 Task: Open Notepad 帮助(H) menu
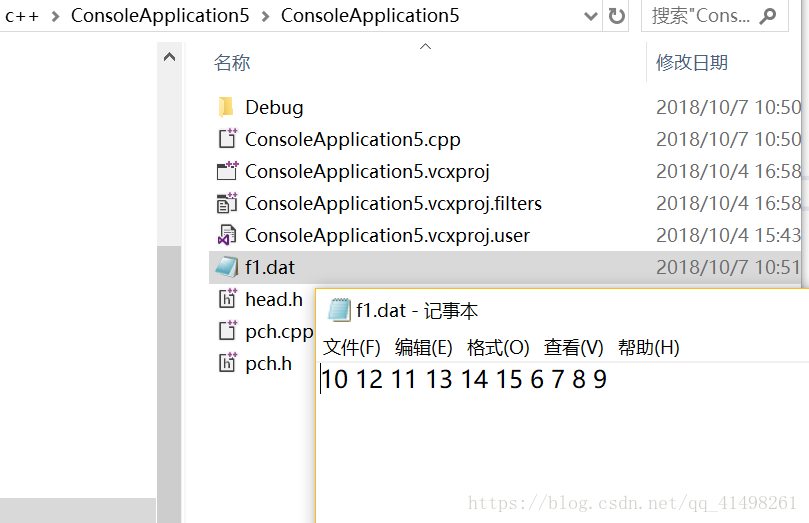649,348
